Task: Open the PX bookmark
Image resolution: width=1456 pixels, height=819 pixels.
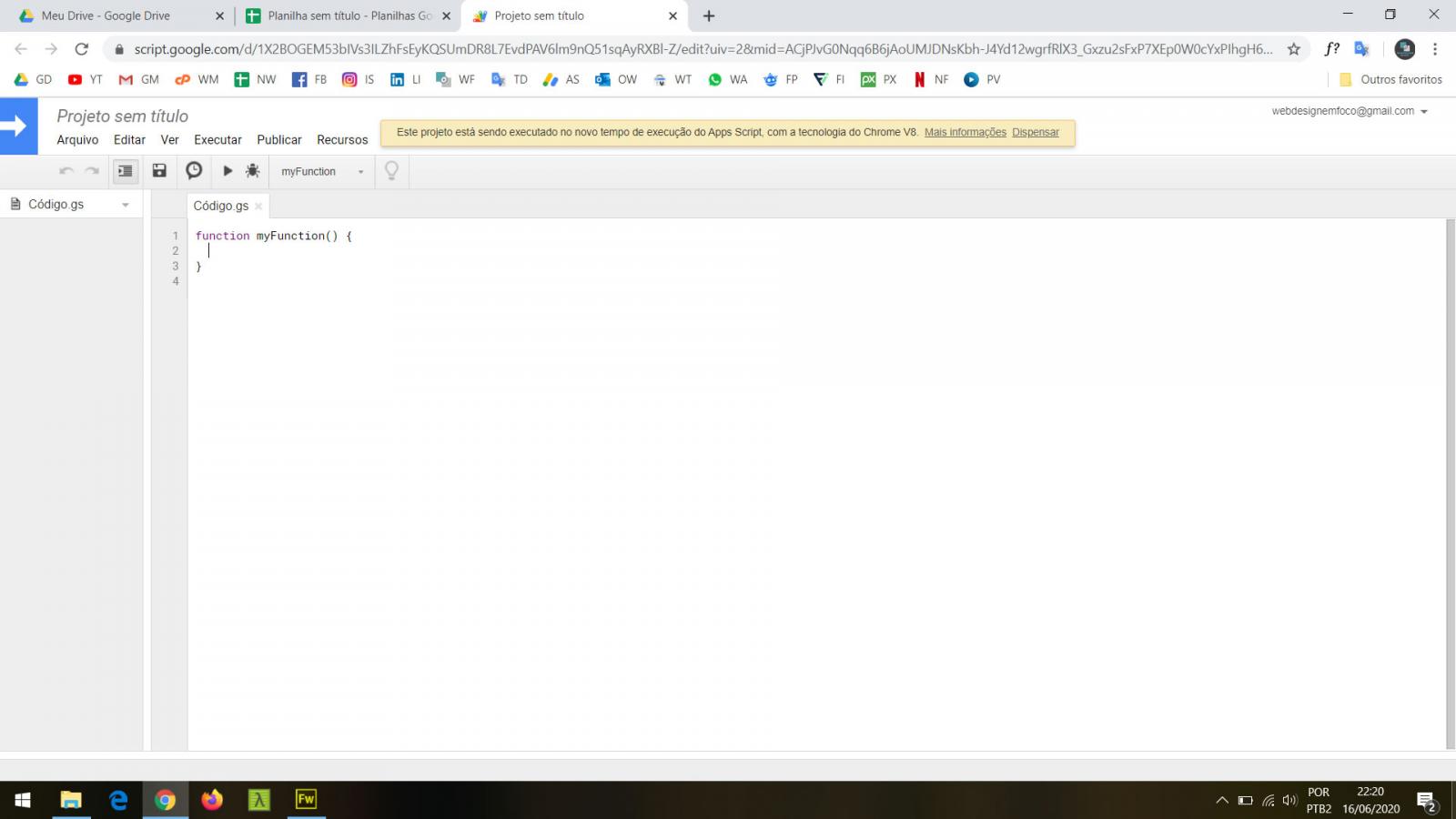Action: tap(879, 79)
